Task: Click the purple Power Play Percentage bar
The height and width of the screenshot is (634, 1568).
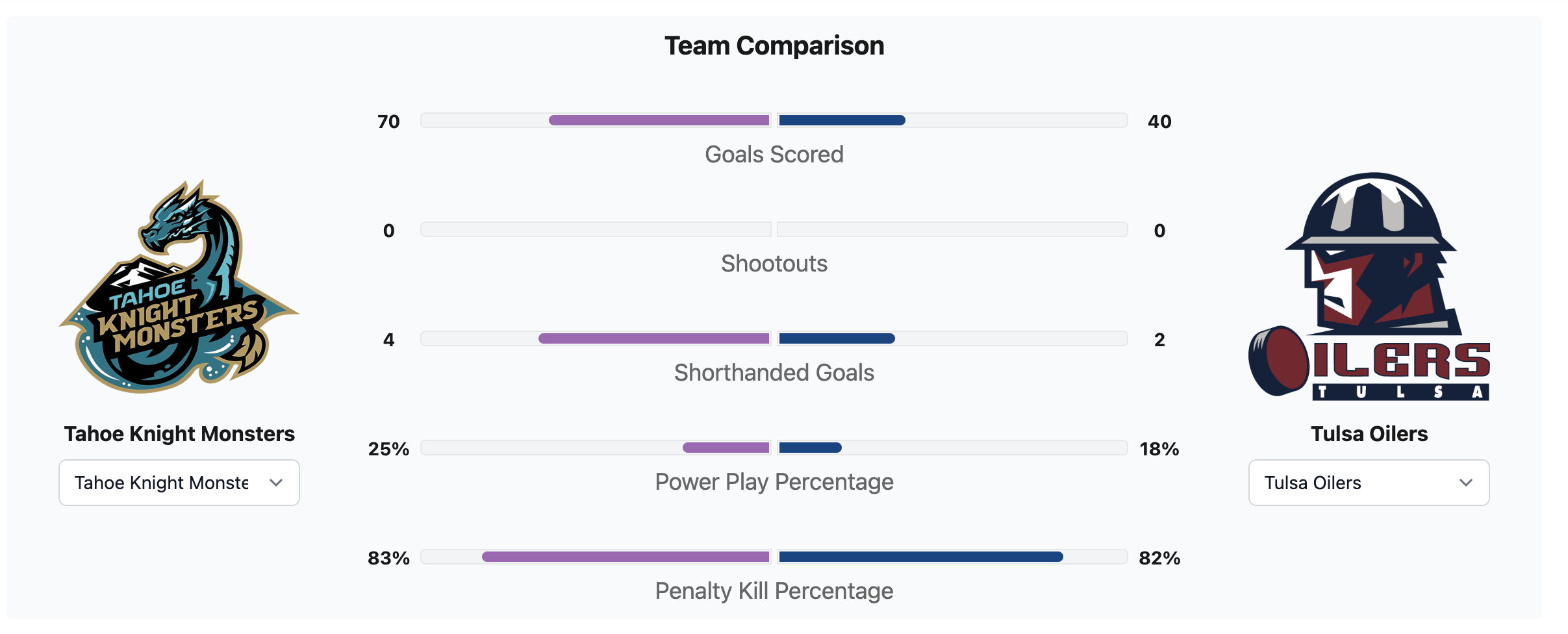Action: [726, 448]
